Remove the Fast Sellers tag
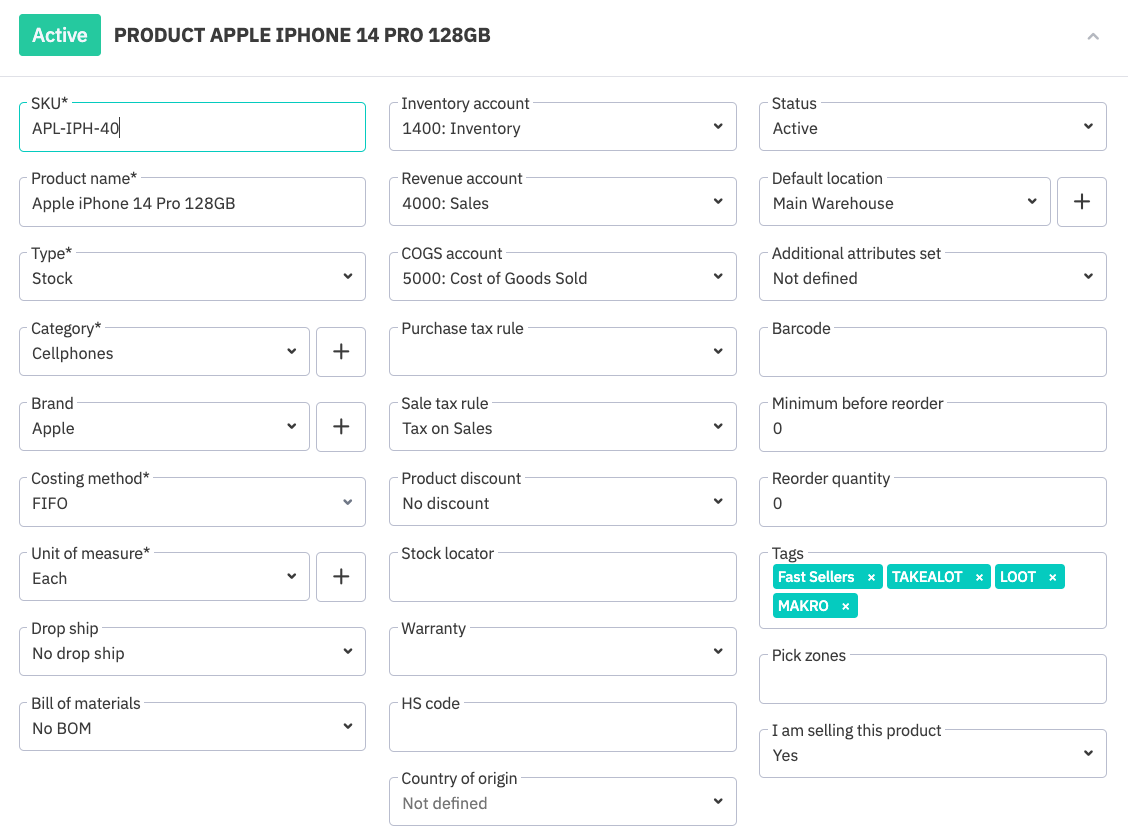Screen dimensions: 1128x835 [x=871, y=578]
